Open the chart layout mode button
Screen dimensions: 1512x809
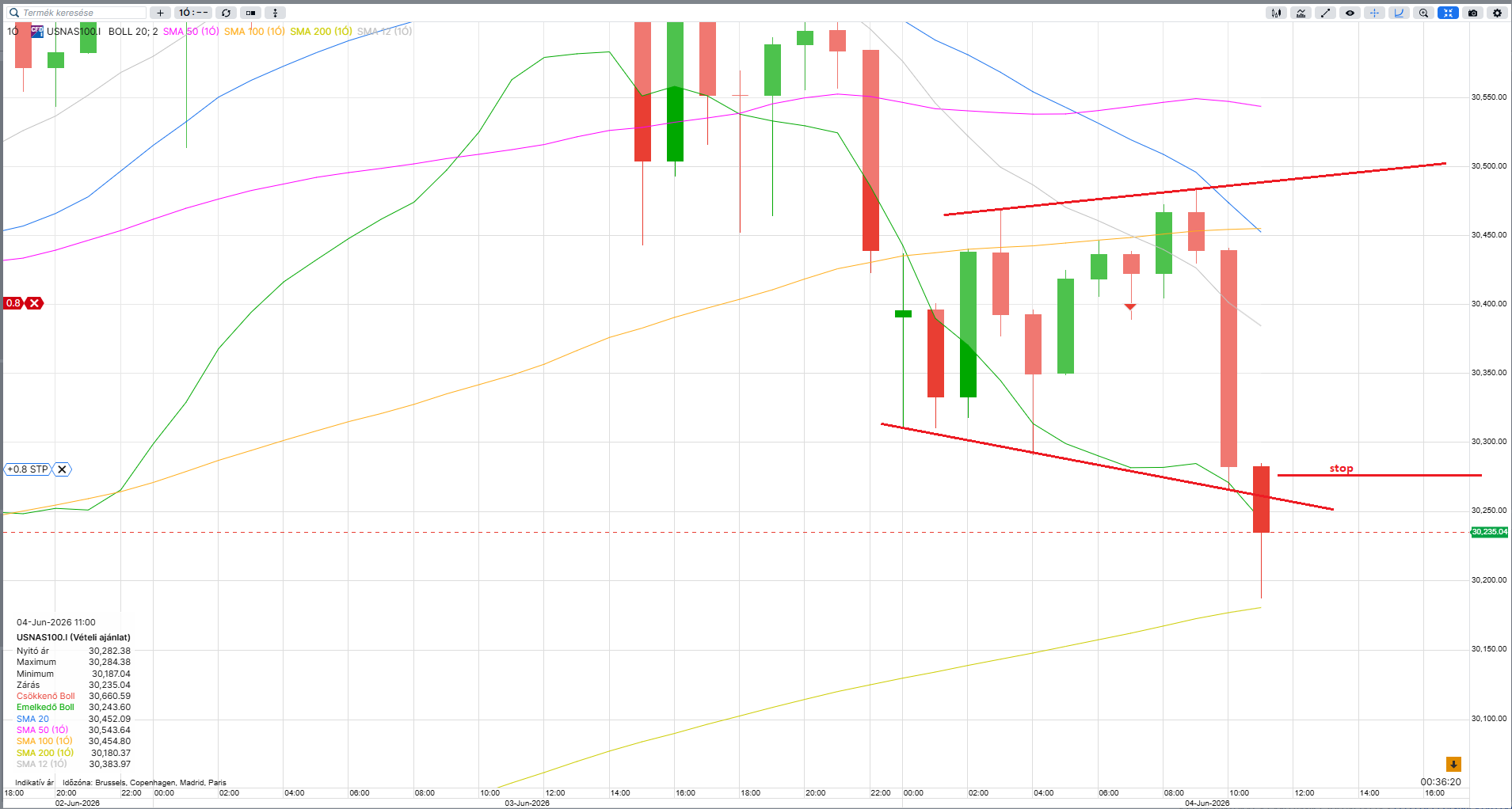(250, 13)
